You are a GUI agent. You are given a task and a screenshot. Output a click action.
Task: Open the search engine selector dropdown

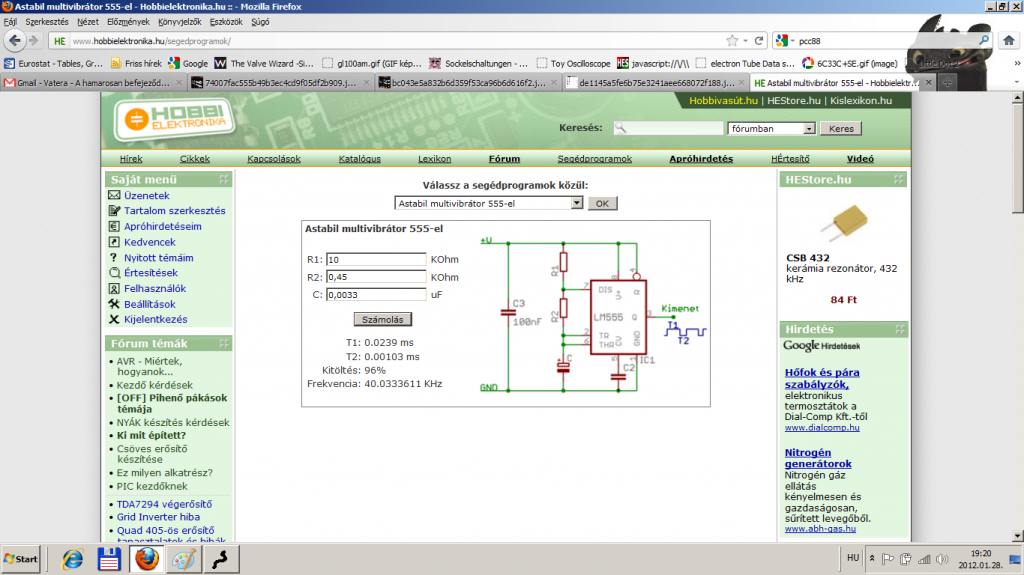(786, 41)
